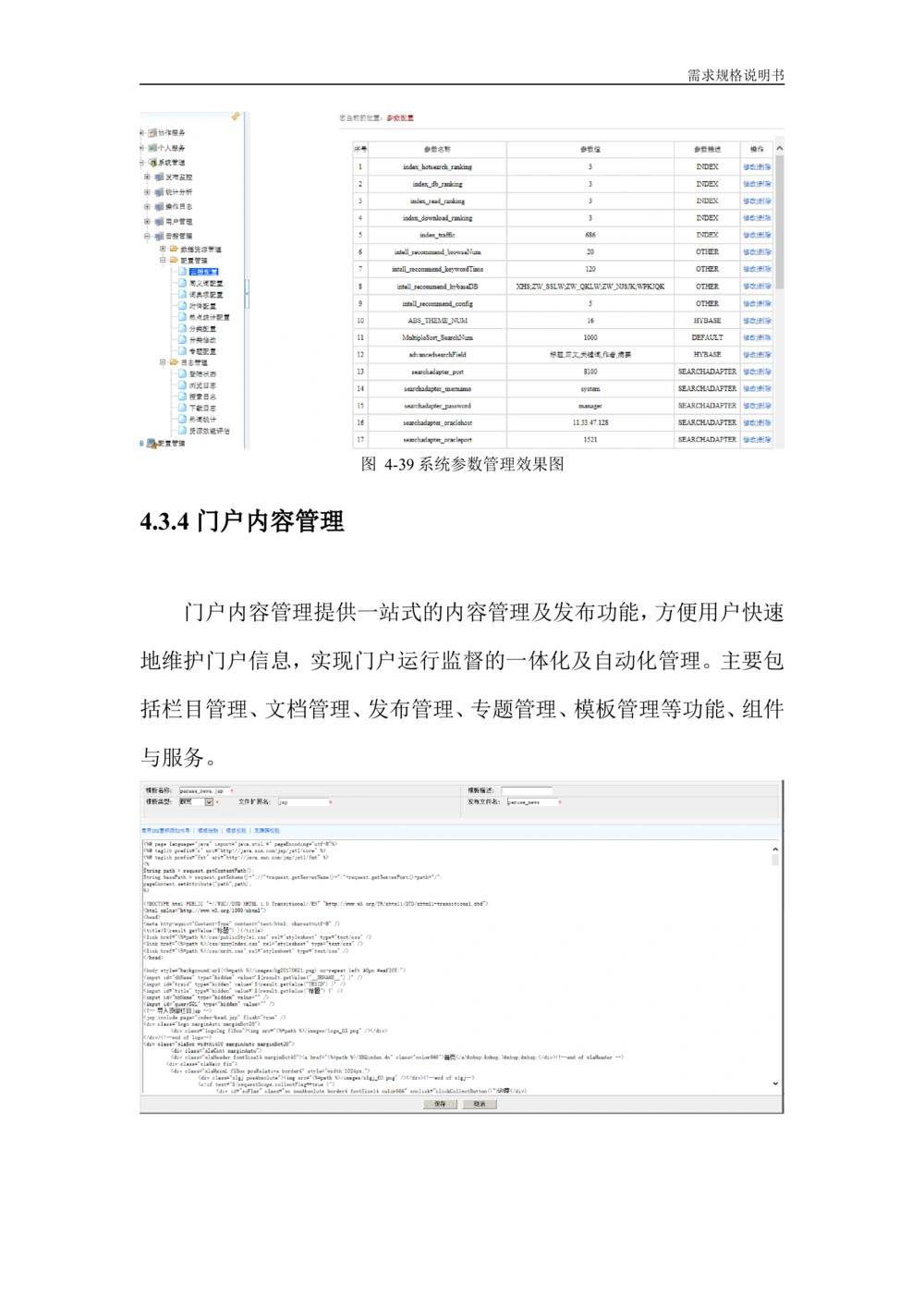Select 下载日志 in the tree
Viewport: 924px width, 1308px height.
(x=202, y=408)
